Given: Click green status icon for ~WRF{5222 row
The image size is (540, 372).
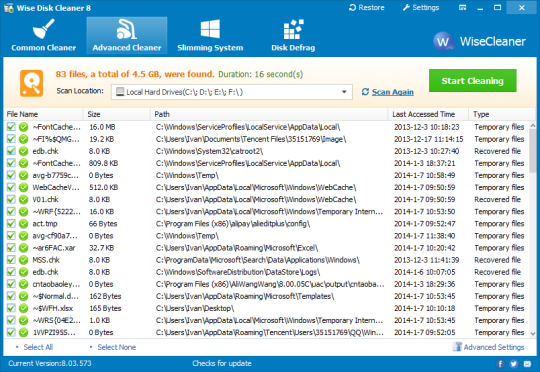Looking at the screenshot, I should pos(23,211).
